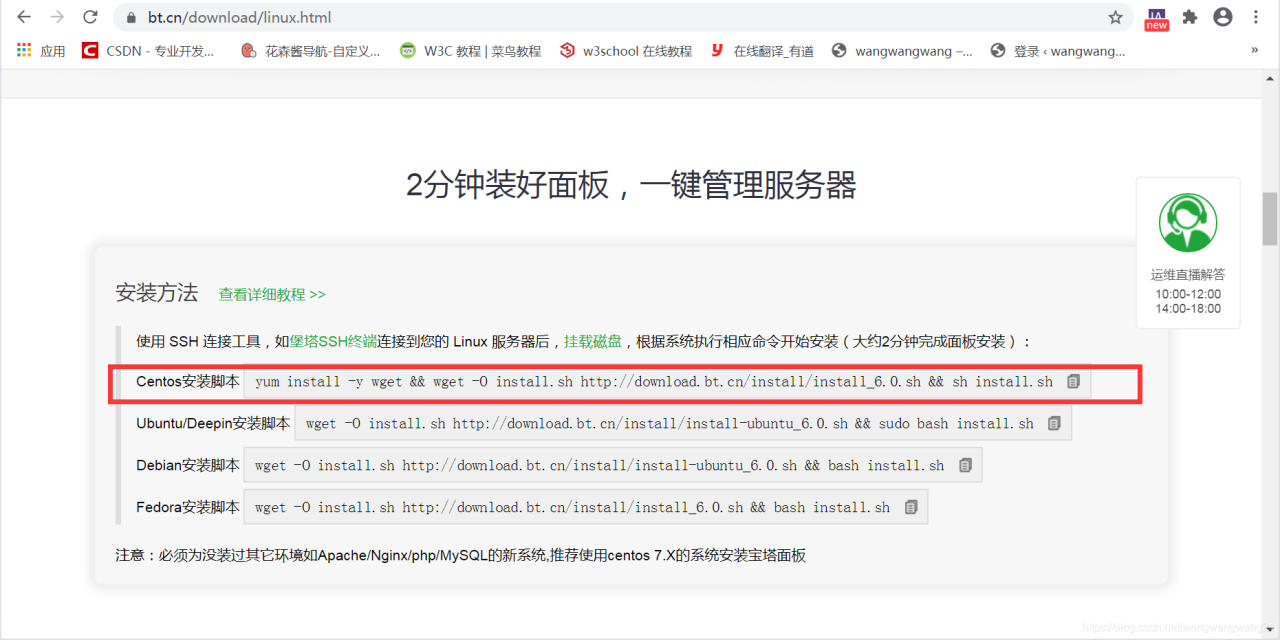Click the Ubuntu/Deepin安装脚本 label
The width and height of the screenshot is (1280, 640).
[x=213, y=424]
